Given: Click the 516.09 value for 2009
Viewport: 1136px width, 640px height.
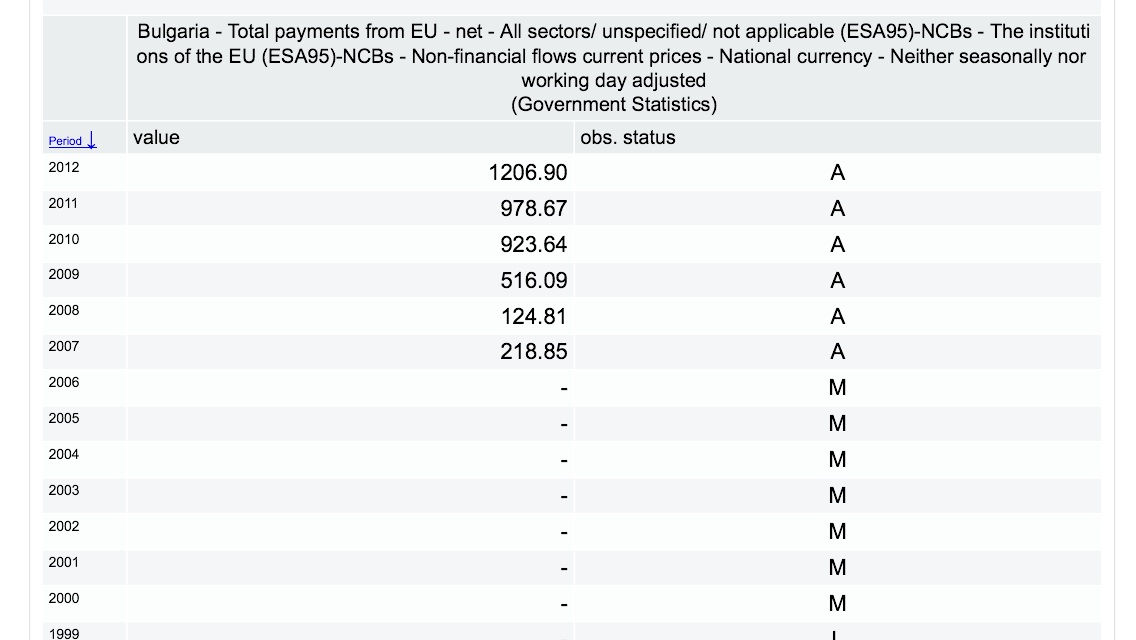Looking at the screenshot, I should (x=533, y=281).
